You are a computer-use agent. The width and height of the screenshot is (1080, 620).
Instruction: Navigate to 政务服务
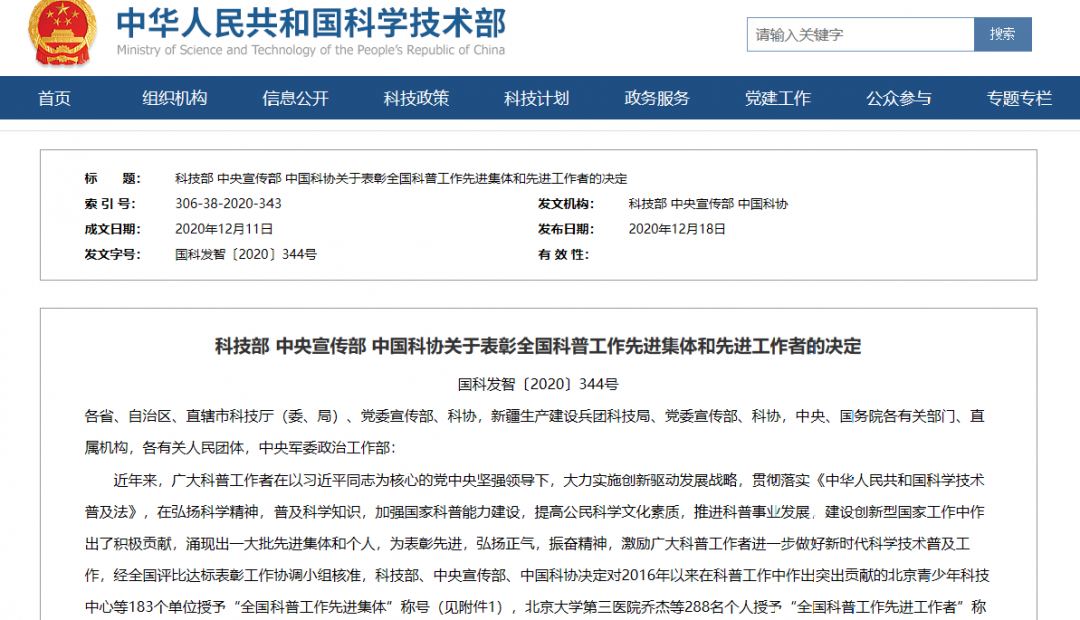(x=657, y=99)
